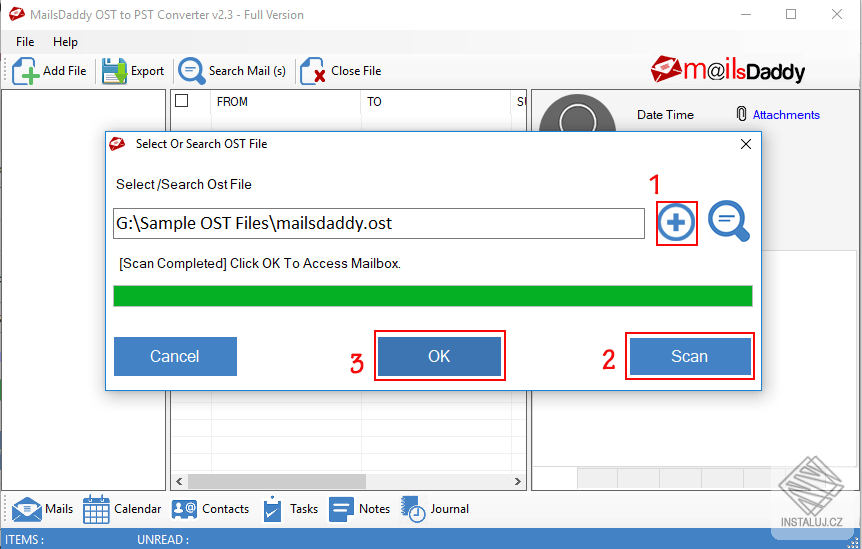Click the OST file path input field

point(379,223)
